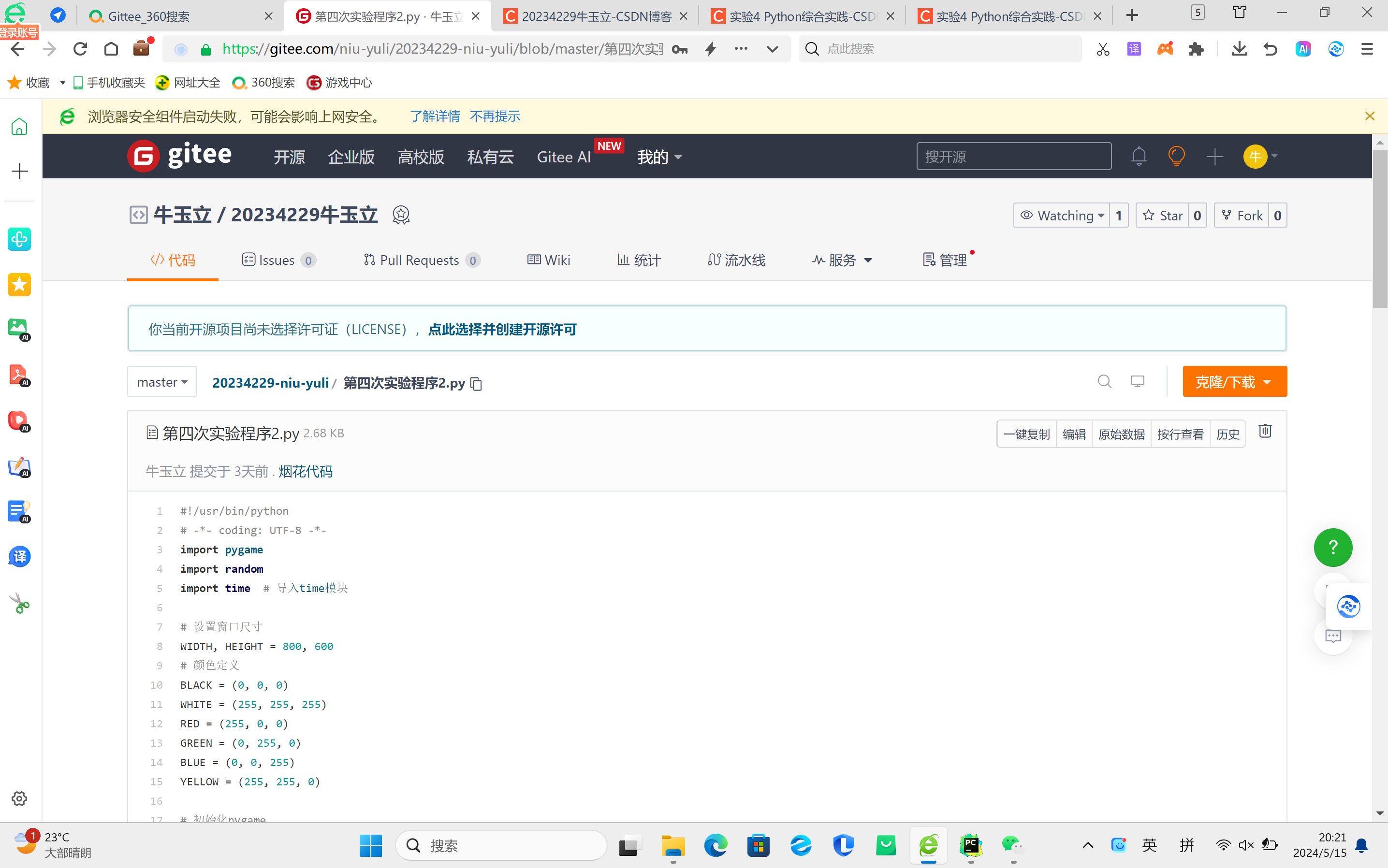The width and height of the screenshot is (1388, 868).
Task: Click the Windows Start button
Action: (370, 845)
